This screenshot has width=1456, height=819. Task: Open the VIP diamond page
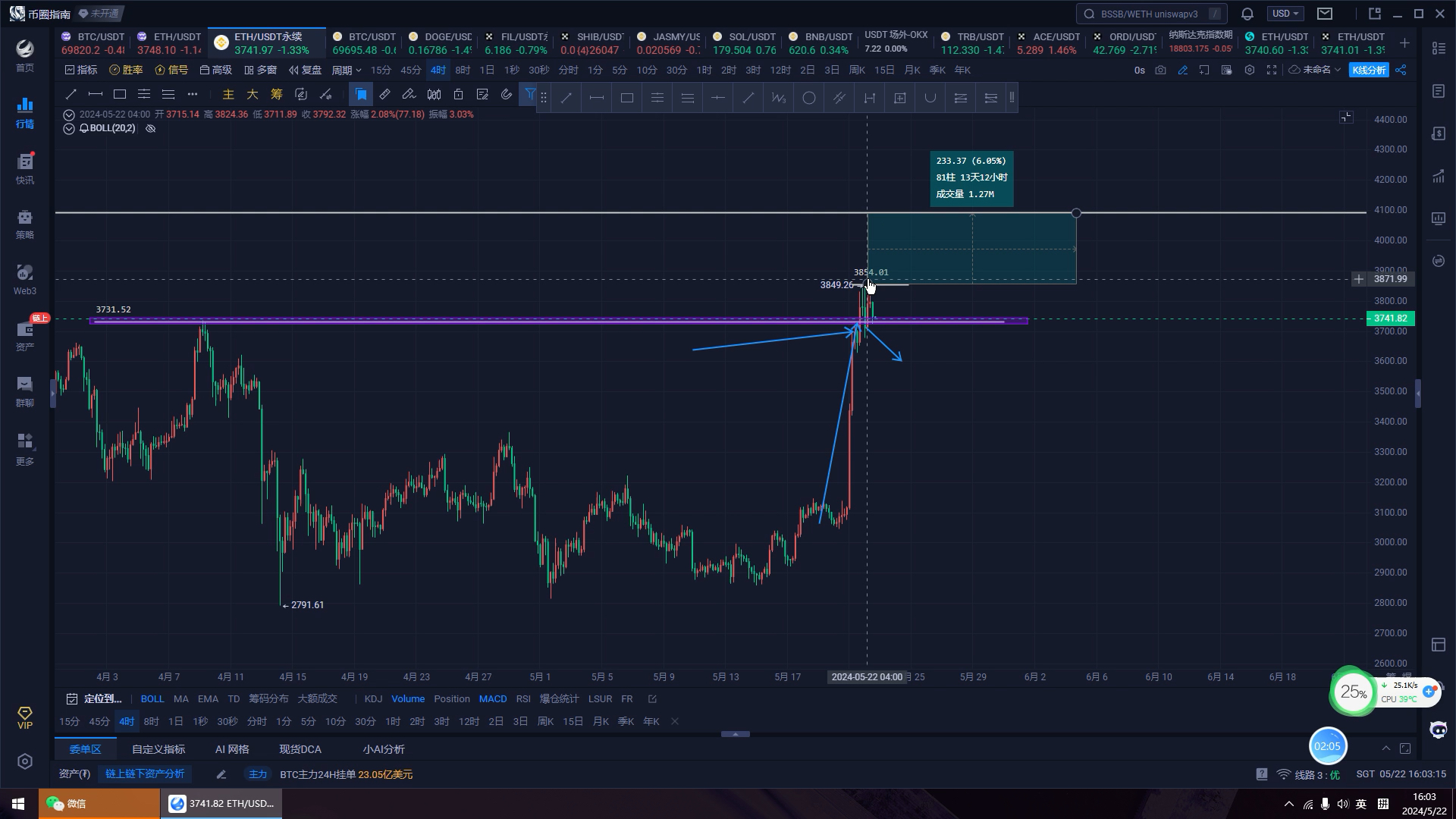[x=25, y=717]
